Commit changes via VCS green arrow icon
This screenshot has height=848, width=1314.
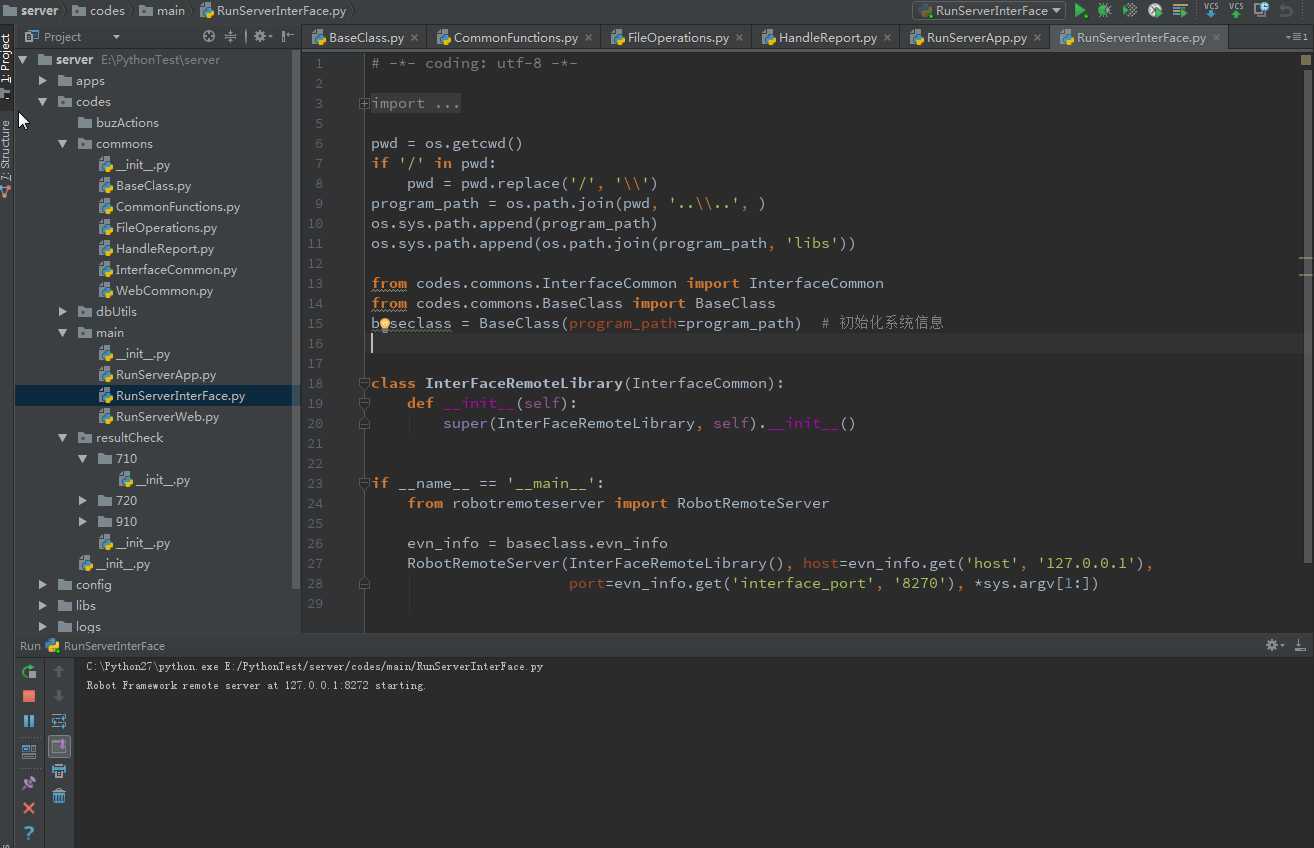(x=1236, y=10)
